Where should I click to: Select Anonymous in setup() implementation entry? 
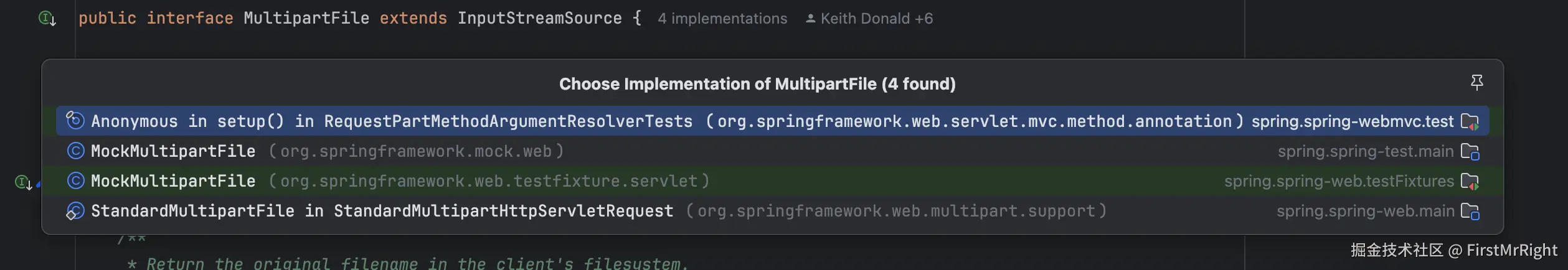coord(391,121)
